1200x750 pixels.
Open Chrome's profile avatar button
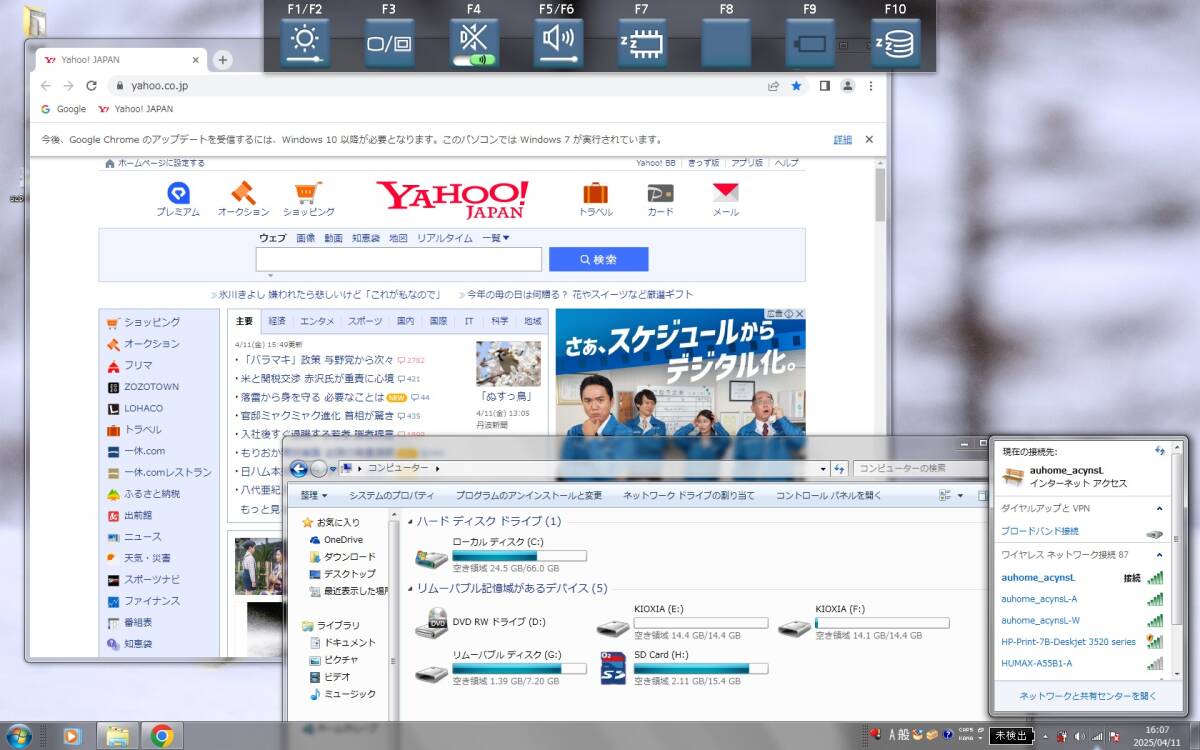coord(848,86)
